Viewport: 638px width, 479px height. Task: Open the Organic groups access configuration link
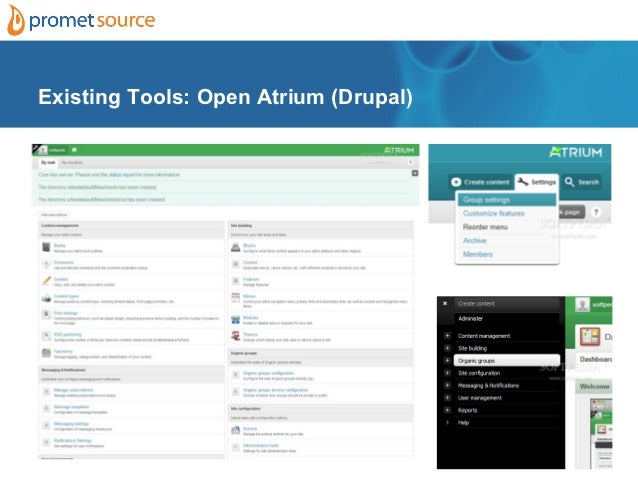275,390
